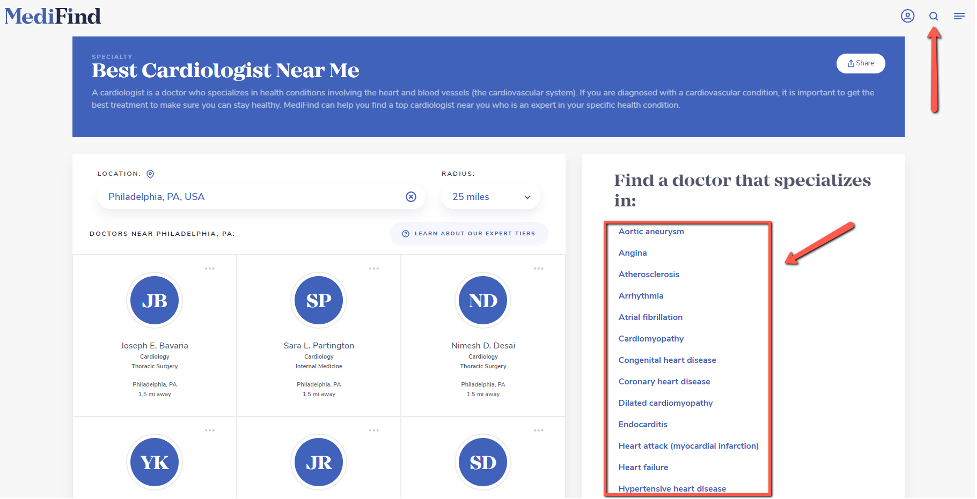Select the Atrial fibrillation link
The image size is (977, 499).
click(x=651, y=317)
